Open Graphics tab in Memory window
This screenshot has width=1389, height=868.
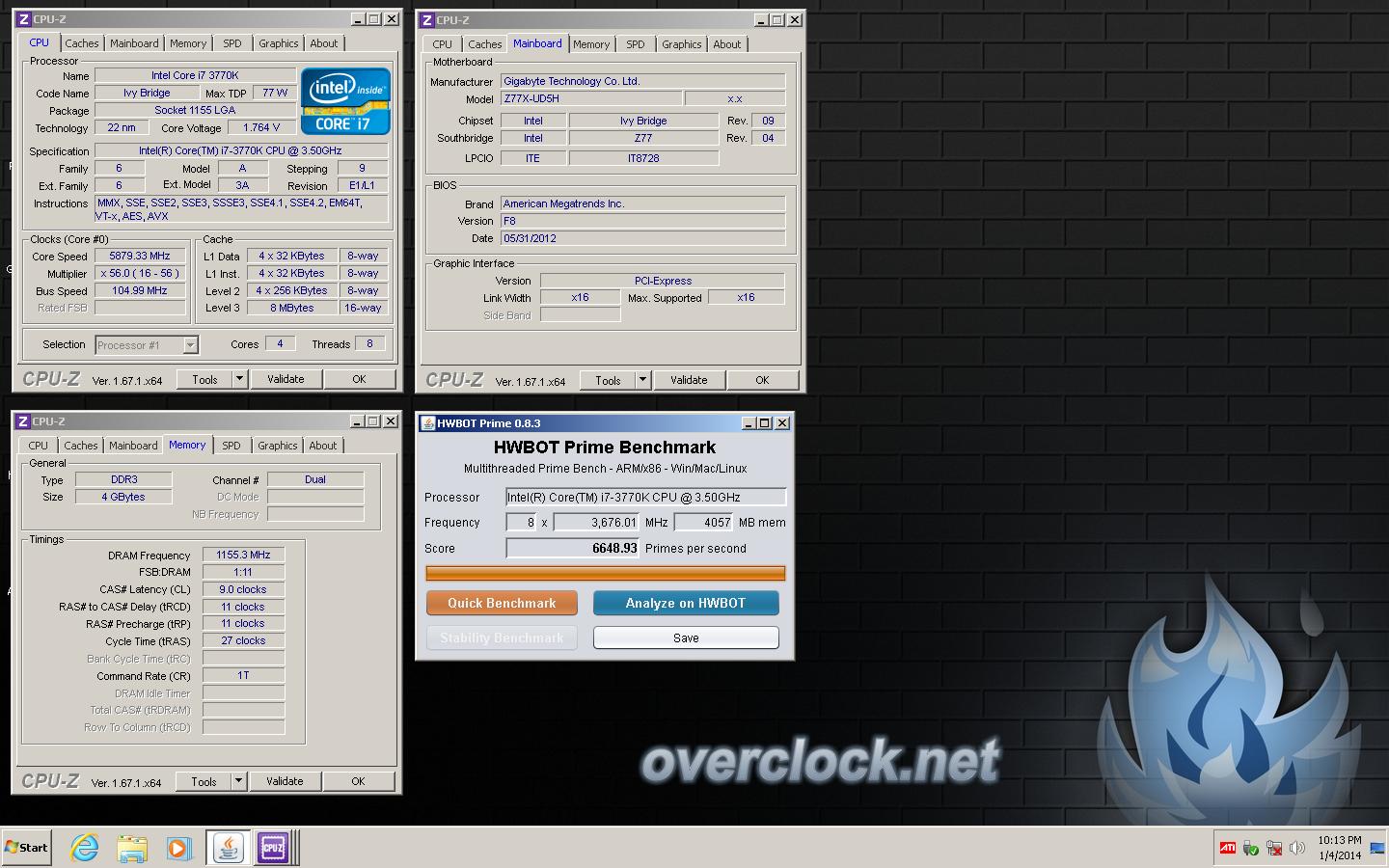[x=278, y=446]
